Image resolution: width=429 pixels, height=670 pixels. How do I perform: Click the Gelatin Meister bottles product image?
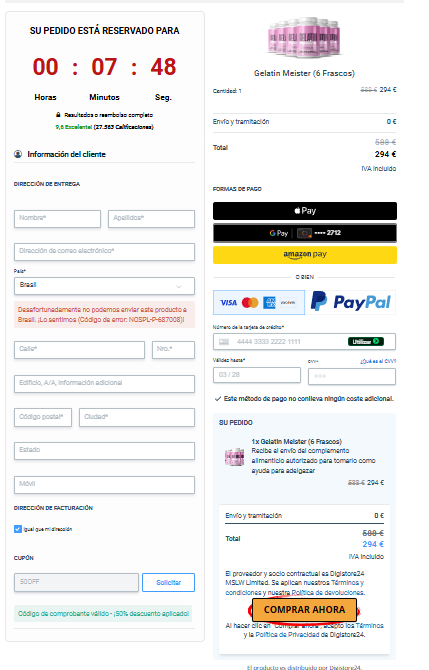[304, 38]
